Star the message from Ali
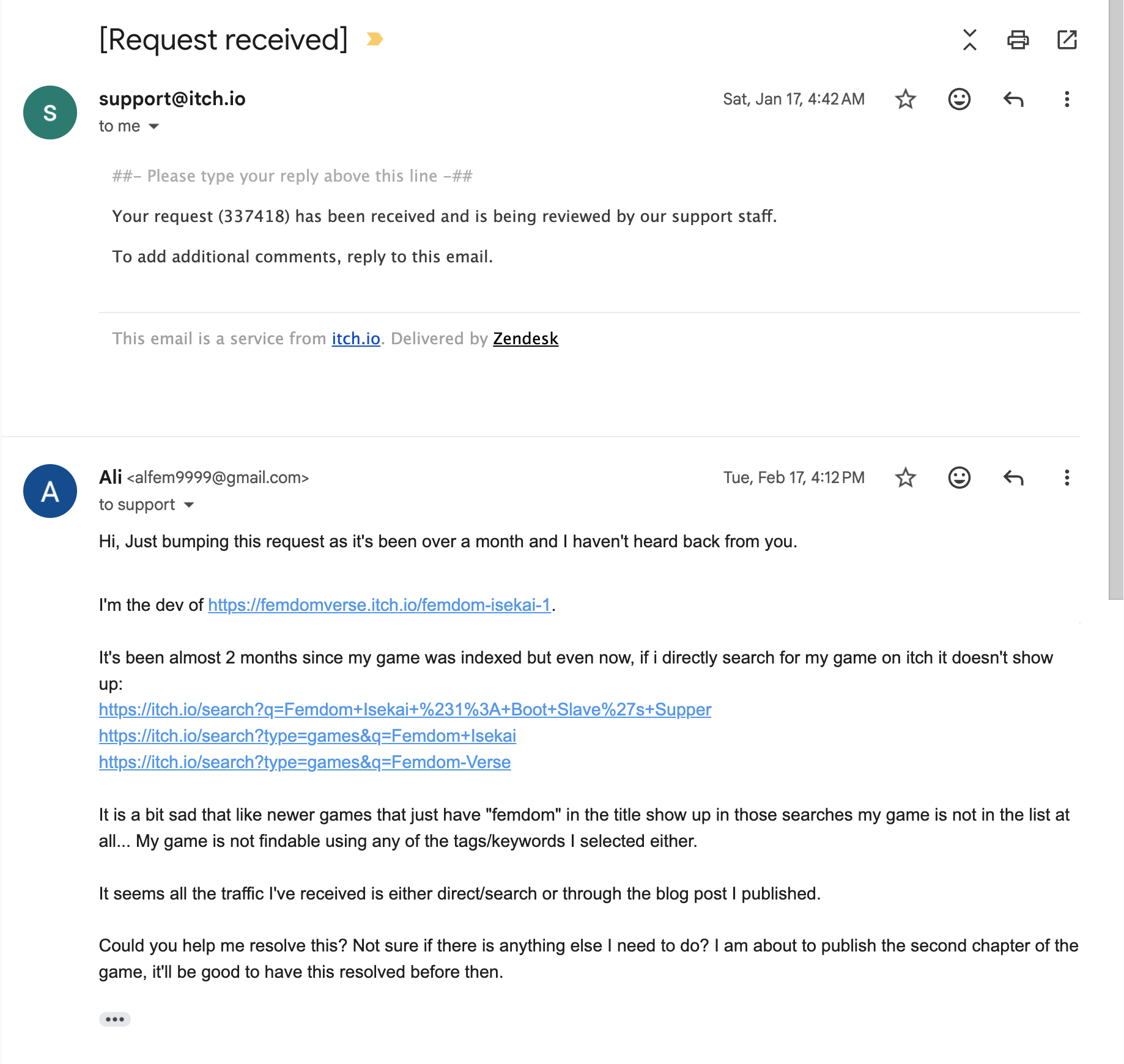Viewport: 1124px width, 1064px height. [905, 478]
